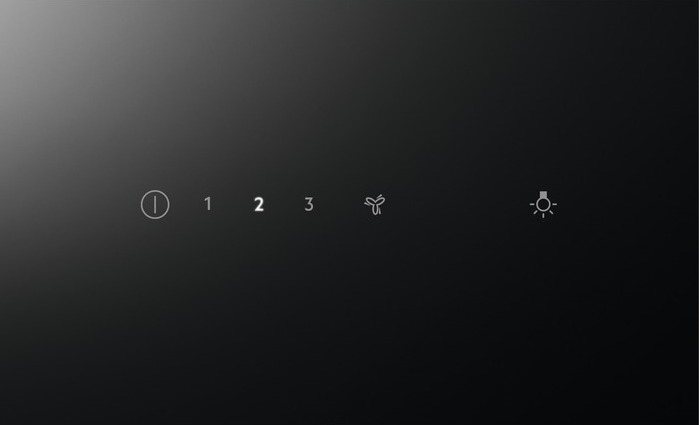Tap the standby power symbol left of 1
699x425 pixels.
[155, 205]
